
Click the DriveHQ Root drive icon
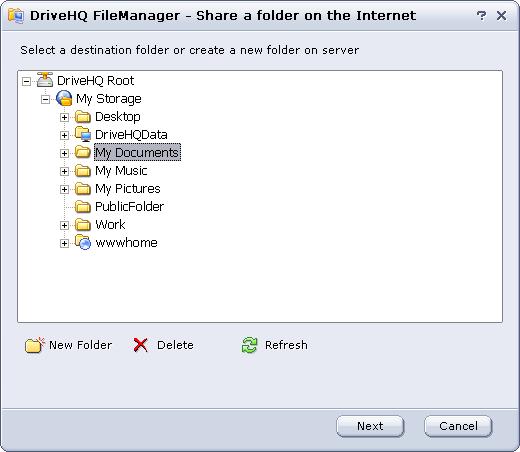pos(45,80)
